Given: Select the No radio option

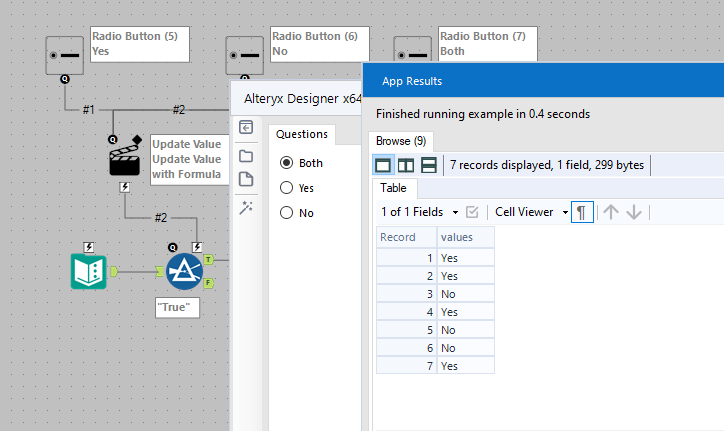Looking at the screenshot, I should 286,212.
